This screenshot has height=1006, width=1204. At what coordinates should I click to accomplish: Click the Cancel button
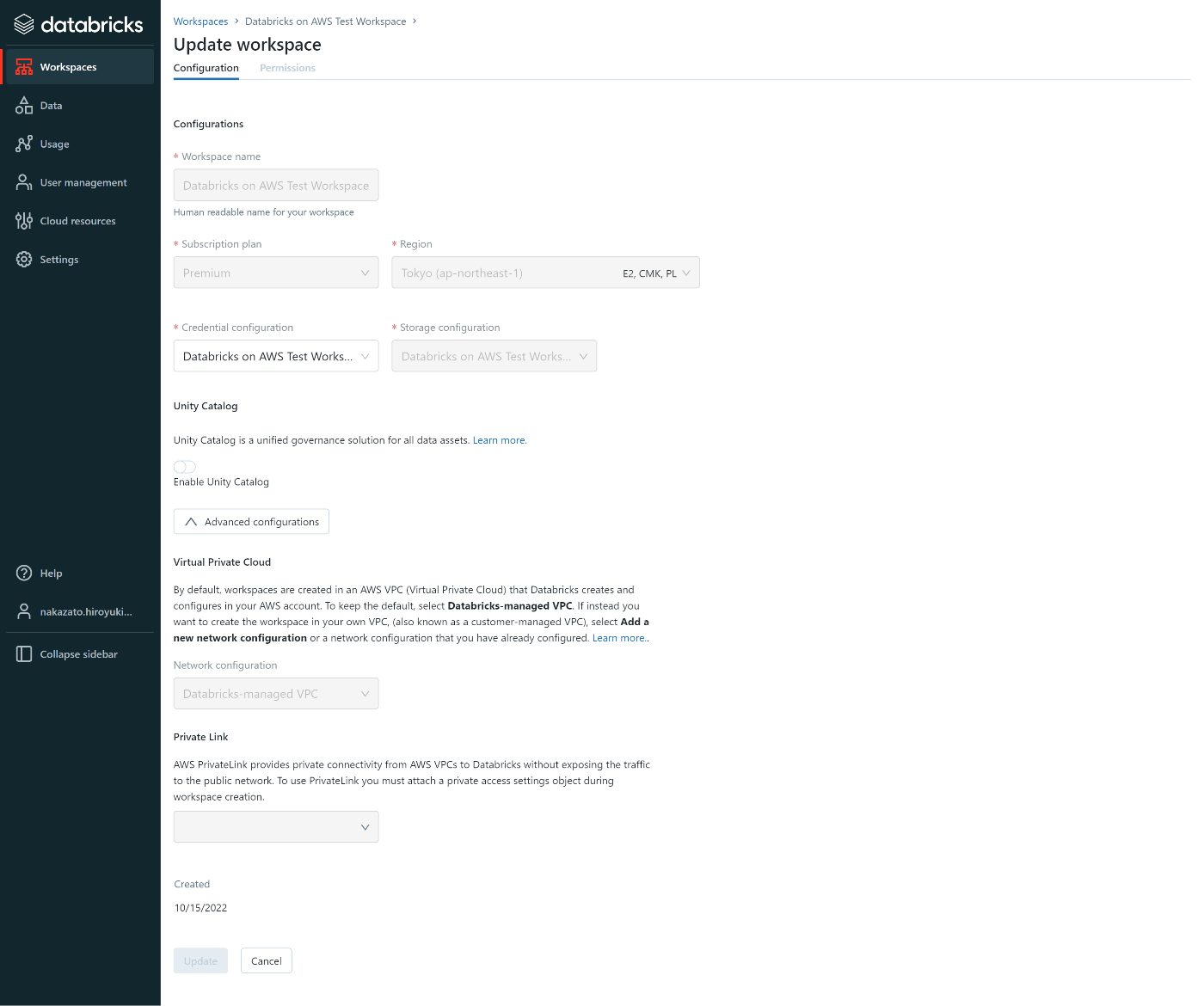[267, 961]
